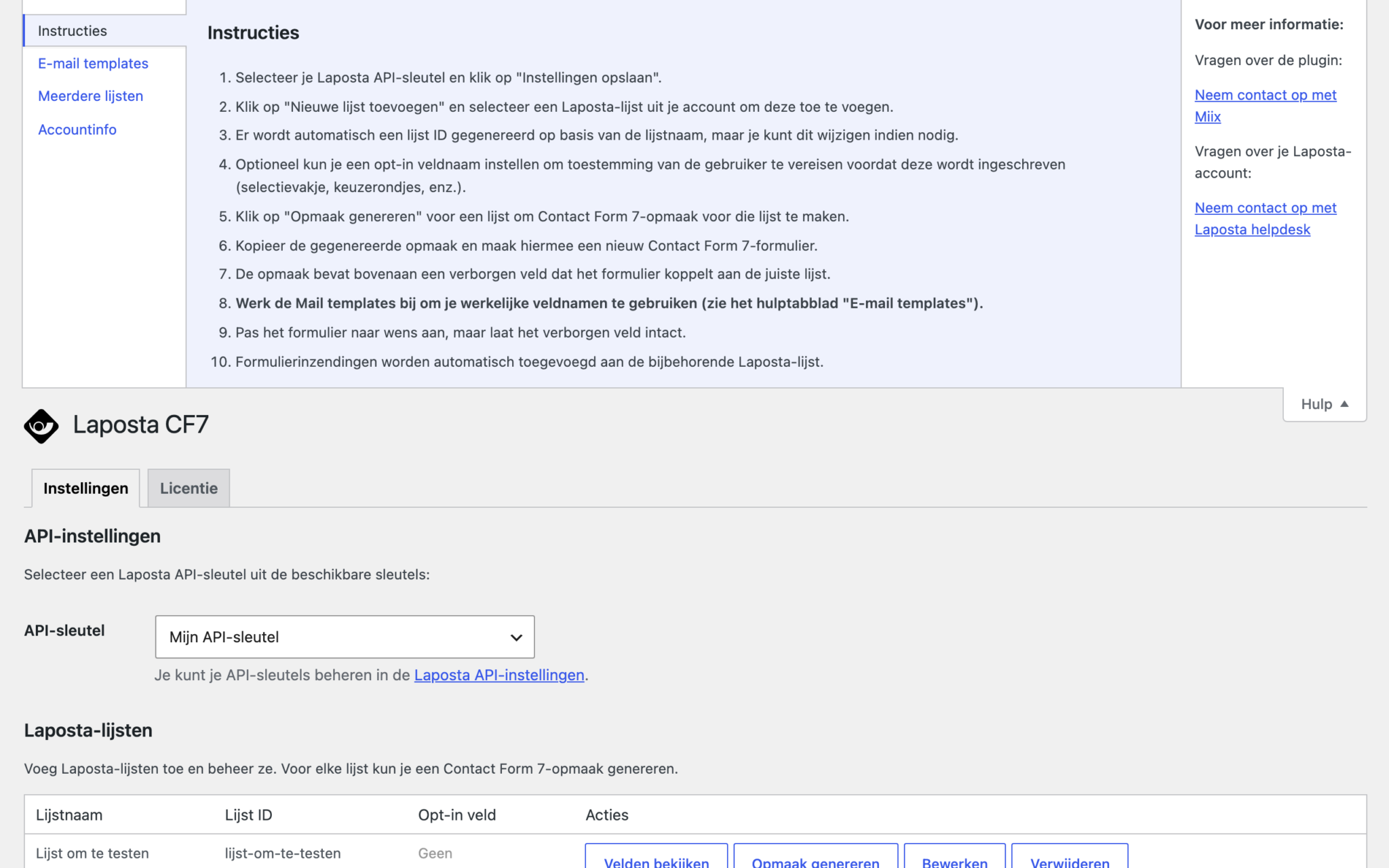Click Opmaak genereren for Lijst om te testen

click(815, 859)
